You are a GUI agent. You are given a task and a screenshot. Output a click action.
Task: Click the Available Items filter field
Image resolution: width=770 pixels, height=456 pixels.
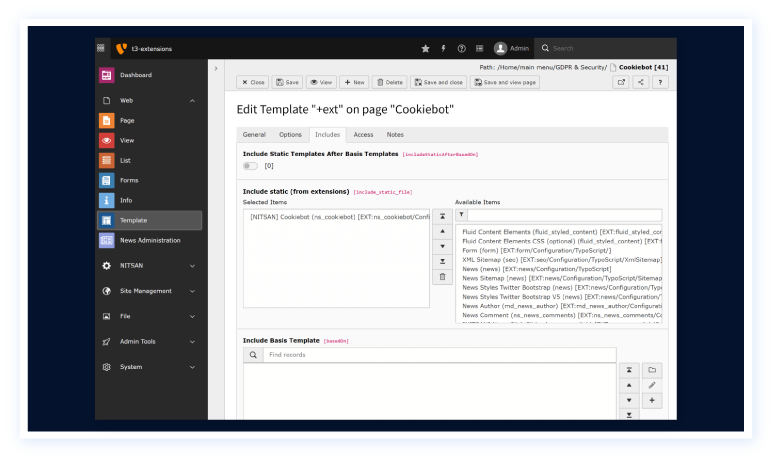coord(564,215)
